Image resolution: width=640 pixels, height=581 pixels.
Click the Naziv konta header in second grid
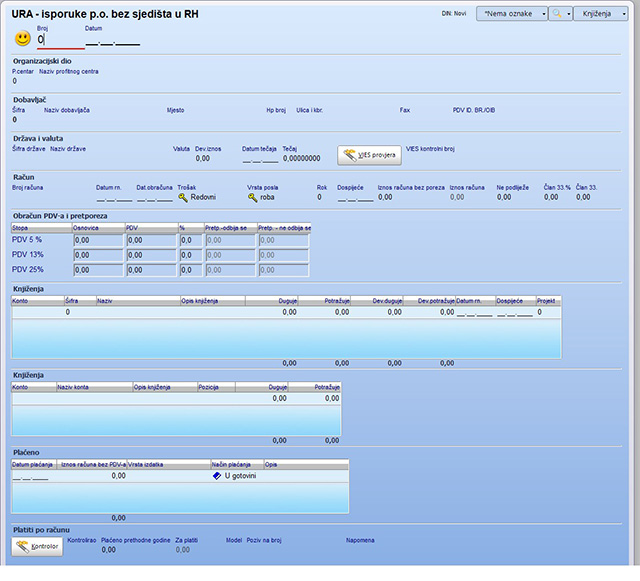(95, 387)
